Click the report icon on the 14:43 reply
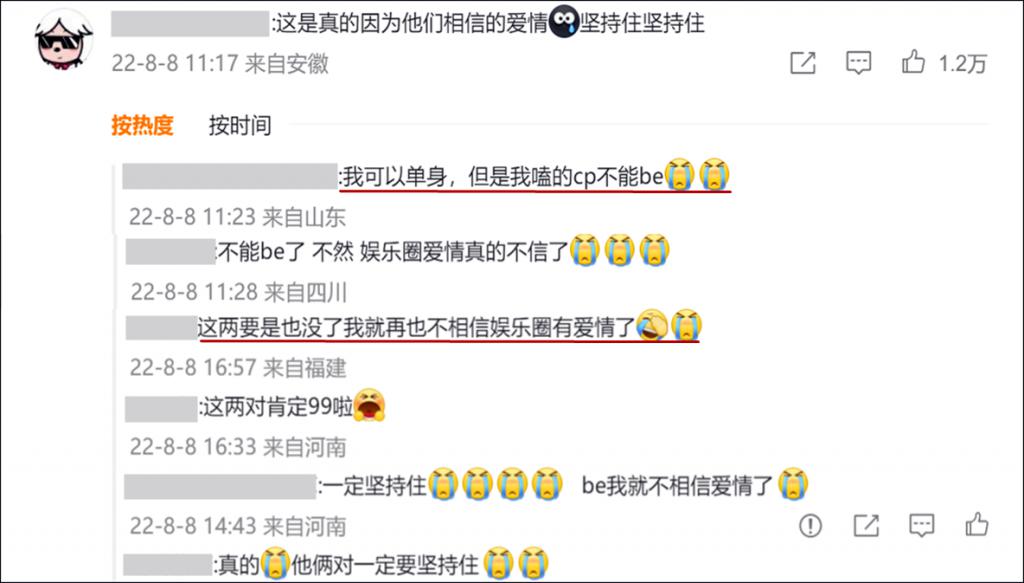 click(x=810, y=525)
